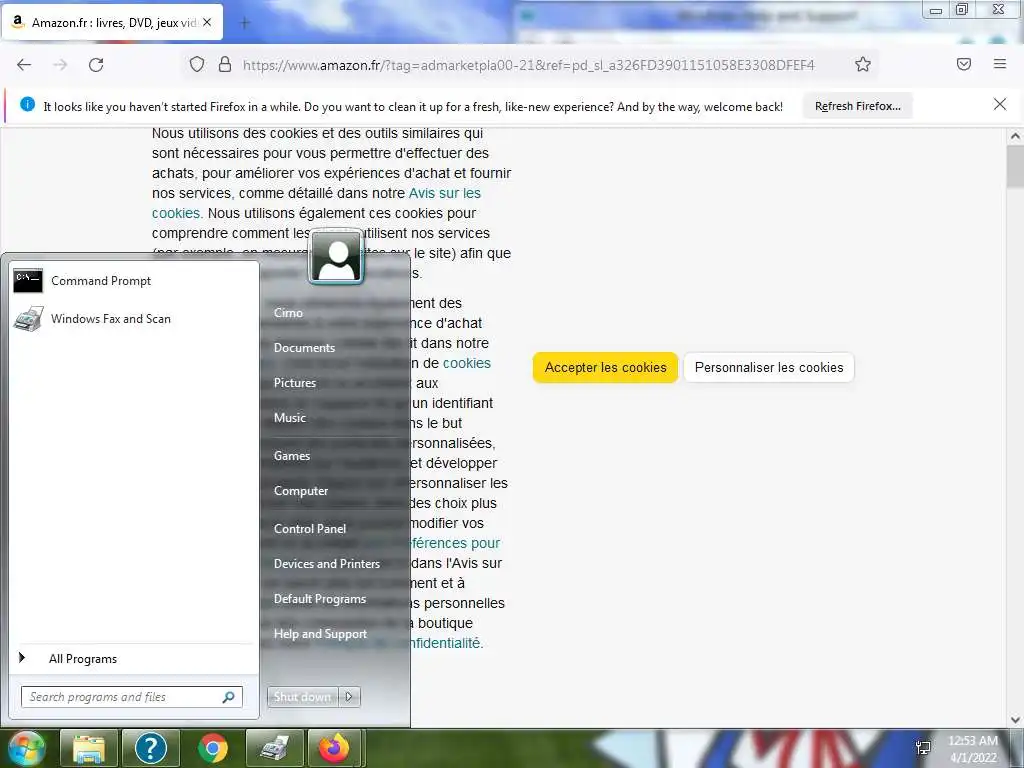Screen dimensions: 1024x768
Task: Open Devices and Printers
Action: pos(327,564)
